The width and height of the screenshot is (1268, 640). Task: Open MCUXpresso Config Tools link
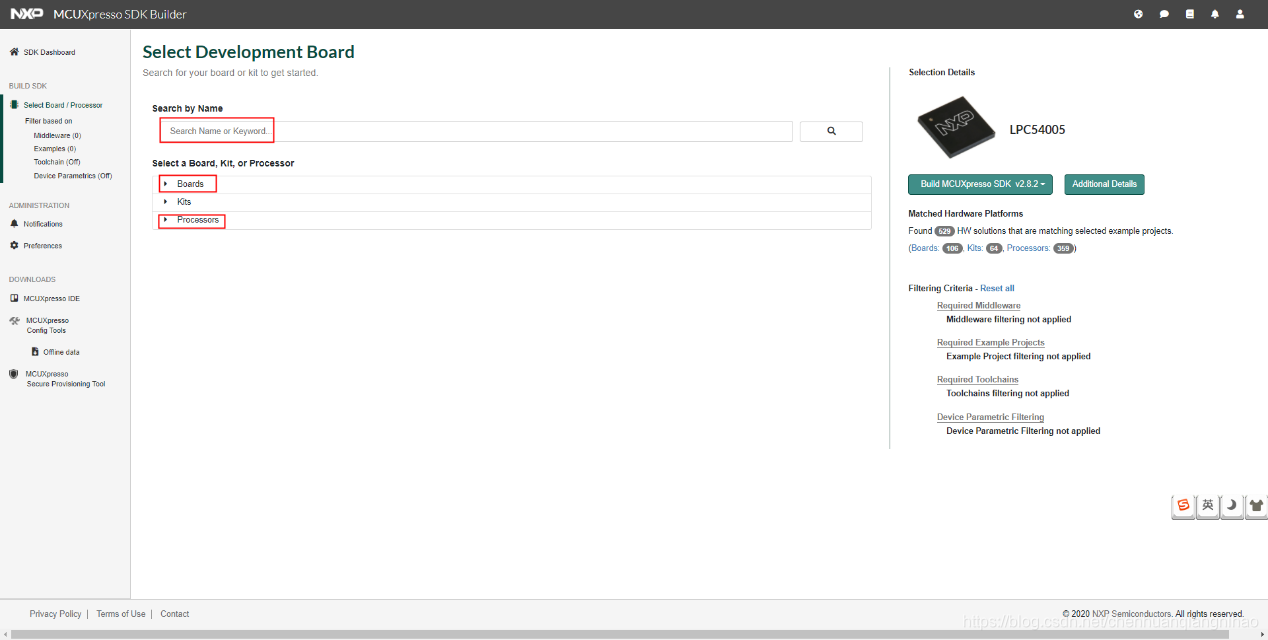click(47, 325)
